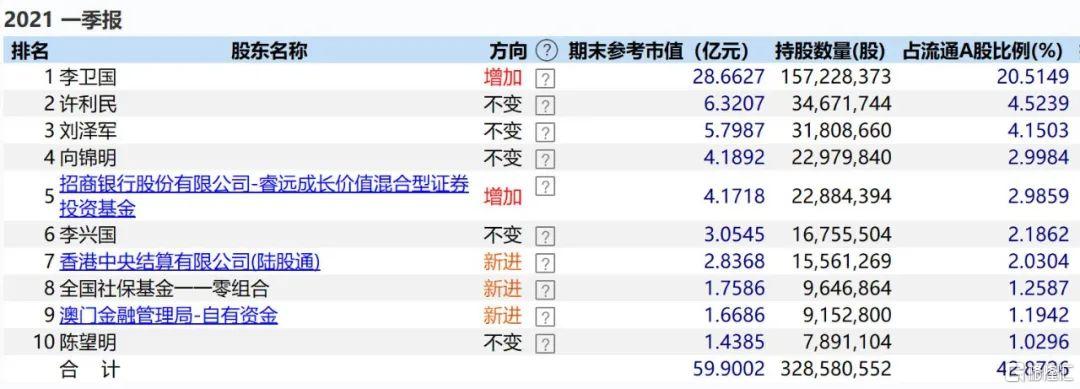1080x389 pixels.
Task: Click the question icon in 向锦明 row
Action: [x=545, y=158]
